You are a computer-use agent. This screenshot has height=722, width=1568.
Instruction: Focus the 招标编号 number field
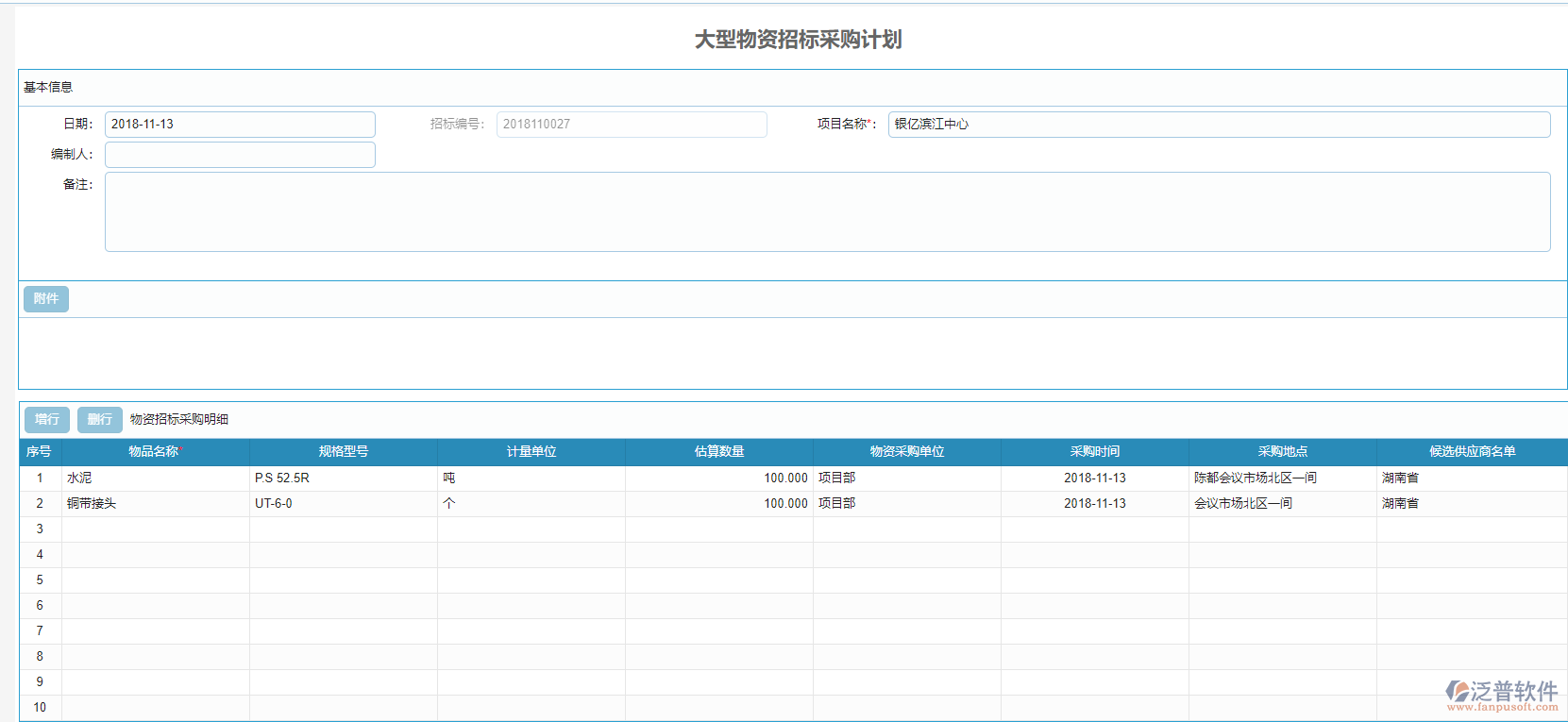point(631,125)
